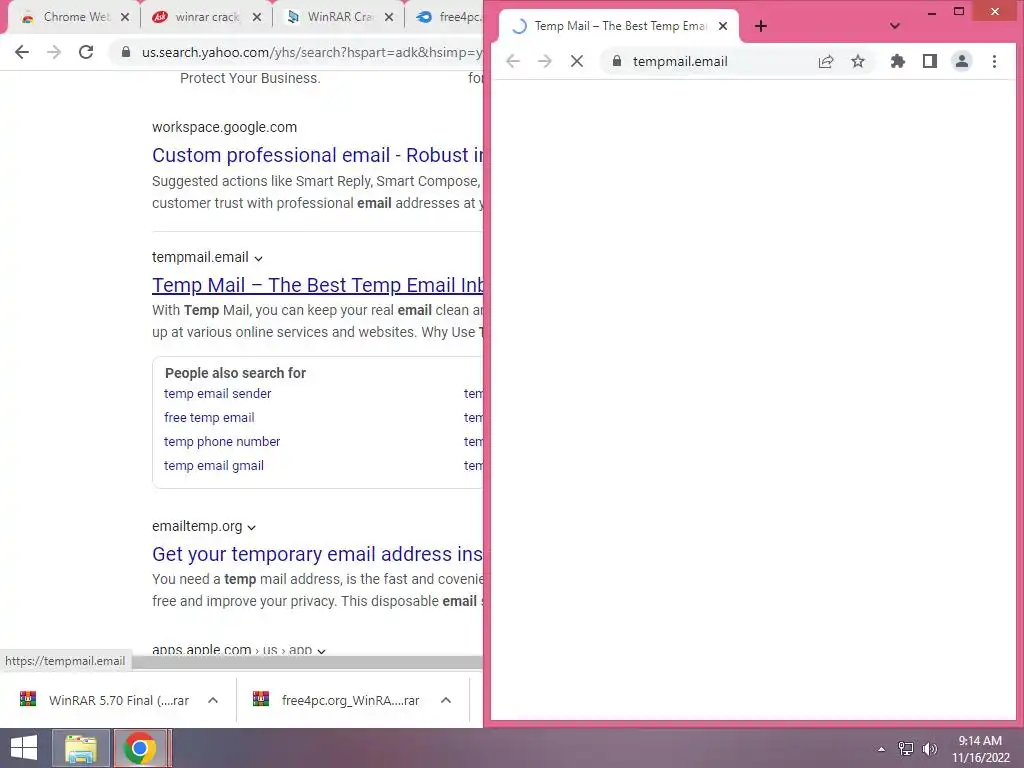
Task: Close the winrar crack search tab
Action: (x=257, y=17)
